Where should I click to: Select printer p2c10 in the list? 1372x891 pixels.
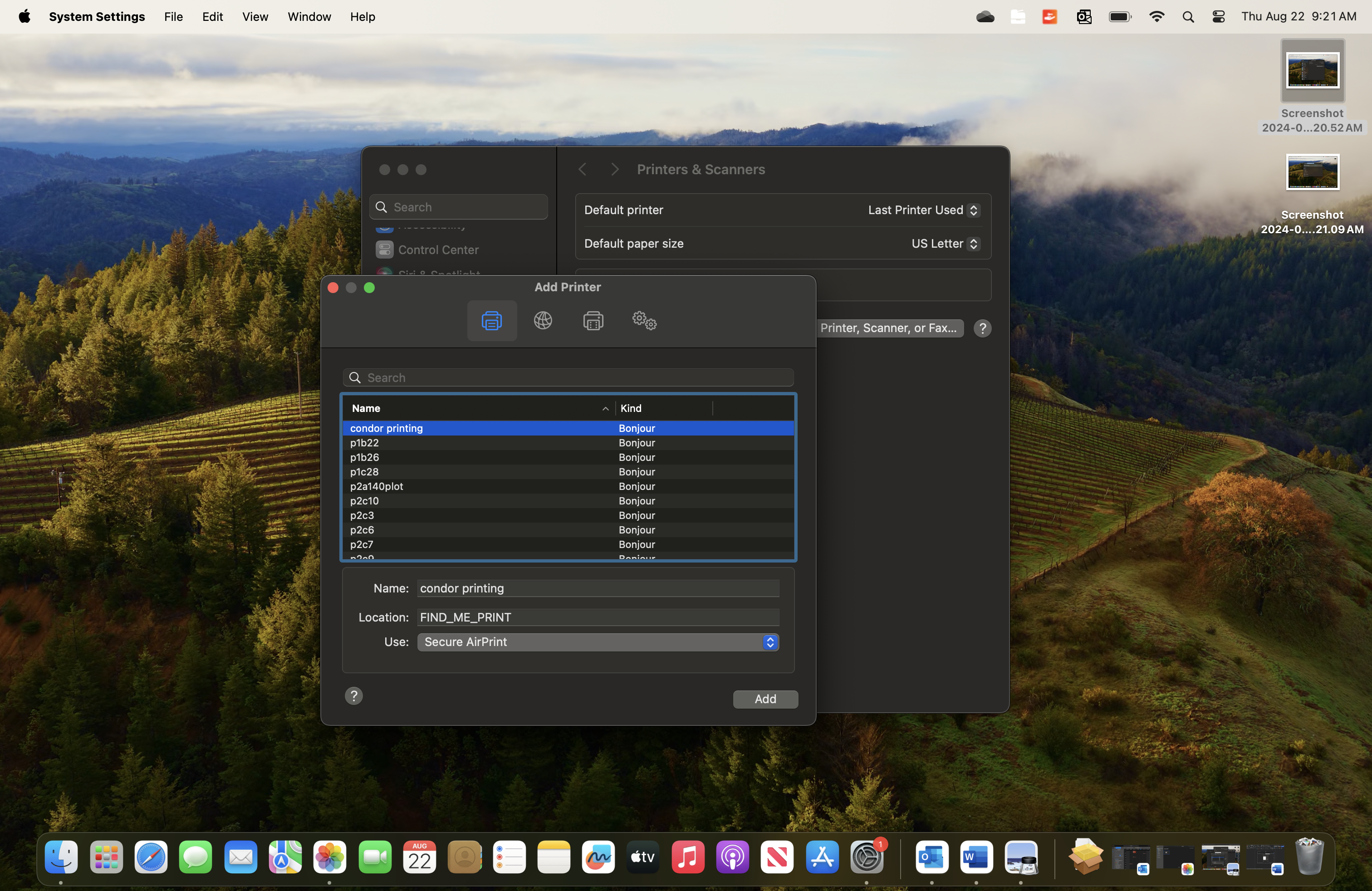[568, 501]
